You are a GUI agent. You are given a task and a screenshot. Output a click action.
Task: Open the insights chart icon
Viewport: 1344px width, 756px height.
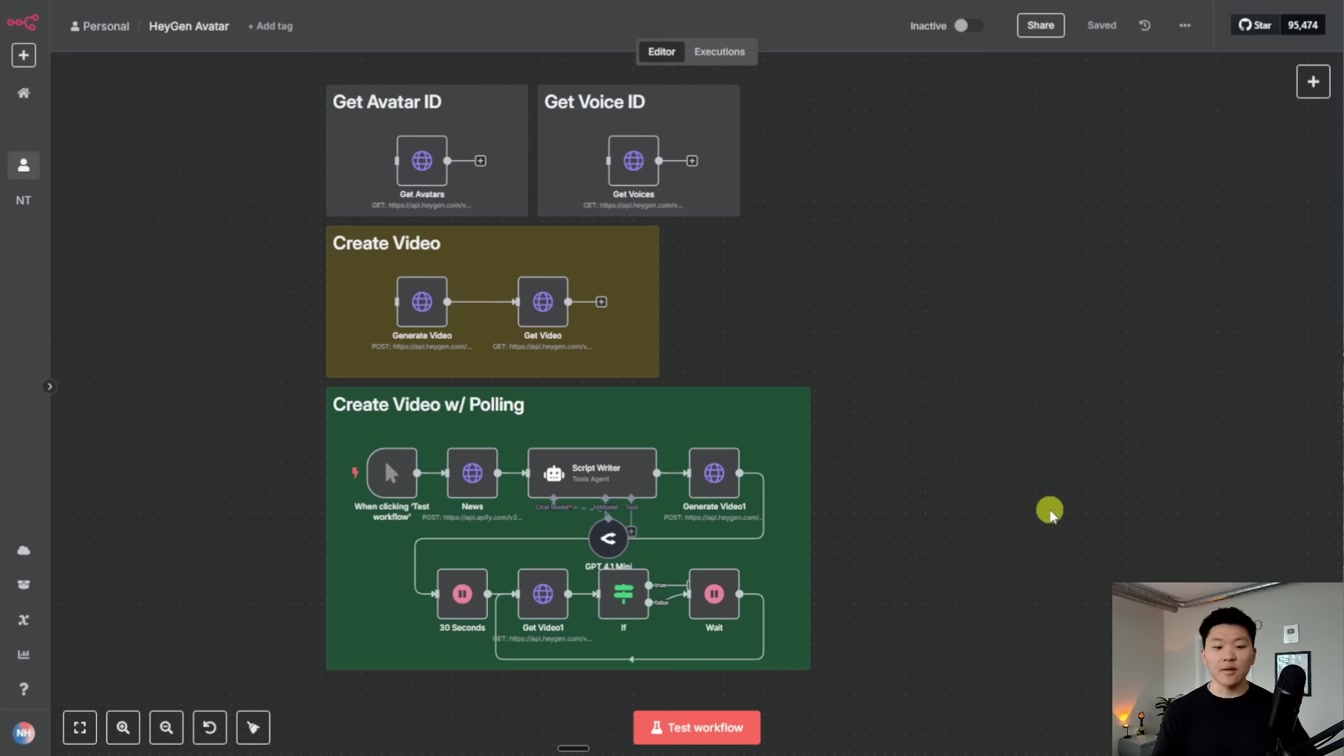24,655
